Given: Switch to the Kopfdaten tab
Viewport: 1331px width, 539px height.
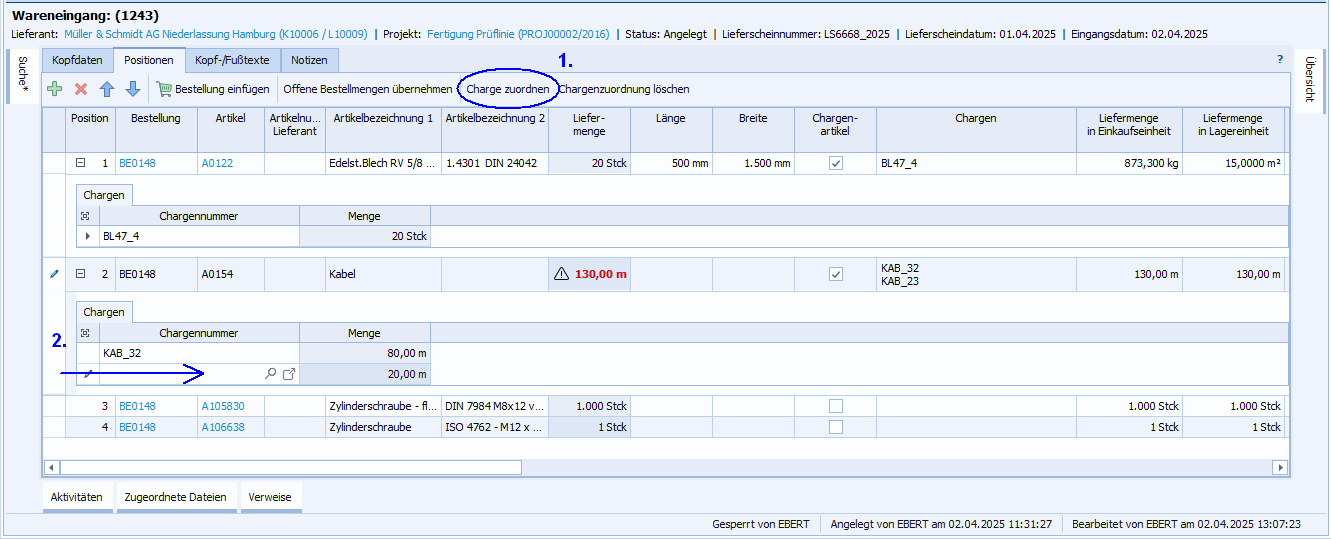Looking at the screenshot, I should click(77, 61).
